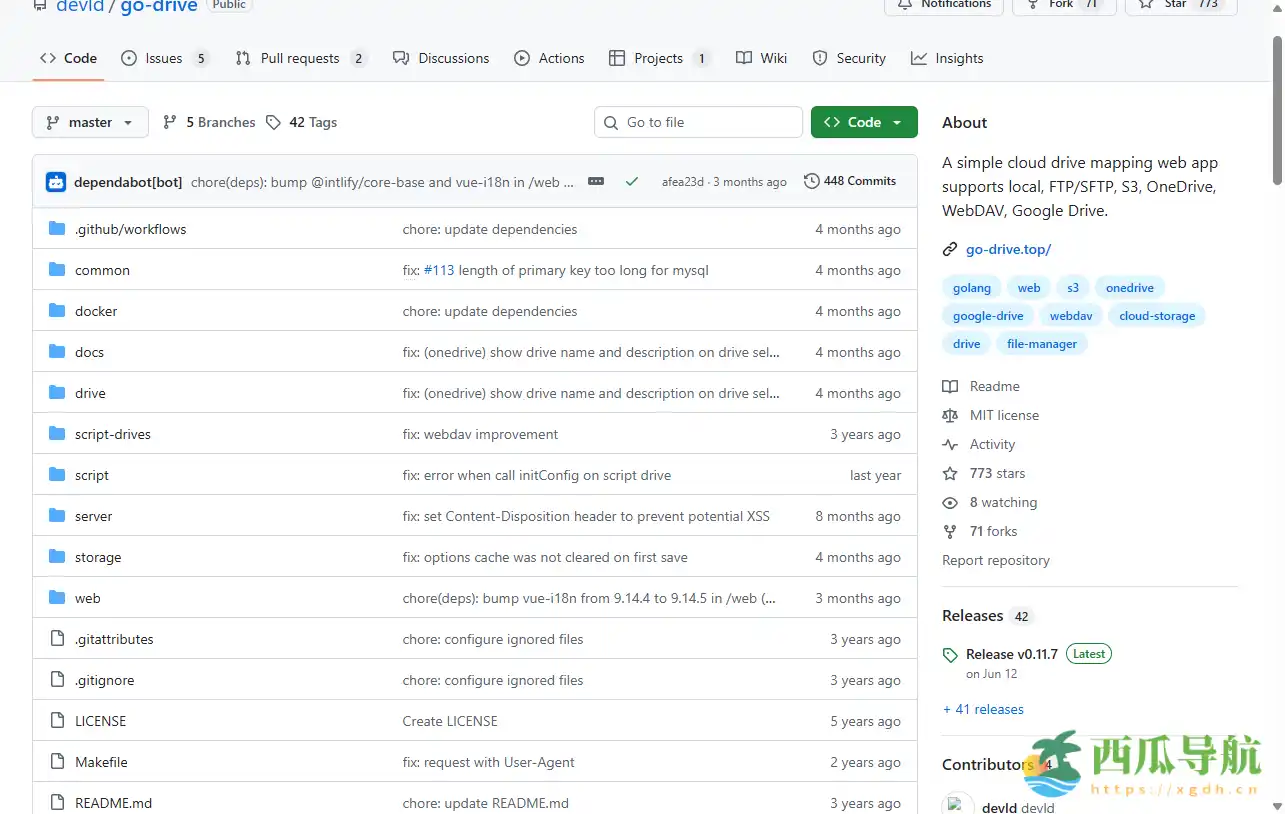Open Release v0.11.7 link
The width and height of the screenshot is (1285, 814).
click(1011, 654)
